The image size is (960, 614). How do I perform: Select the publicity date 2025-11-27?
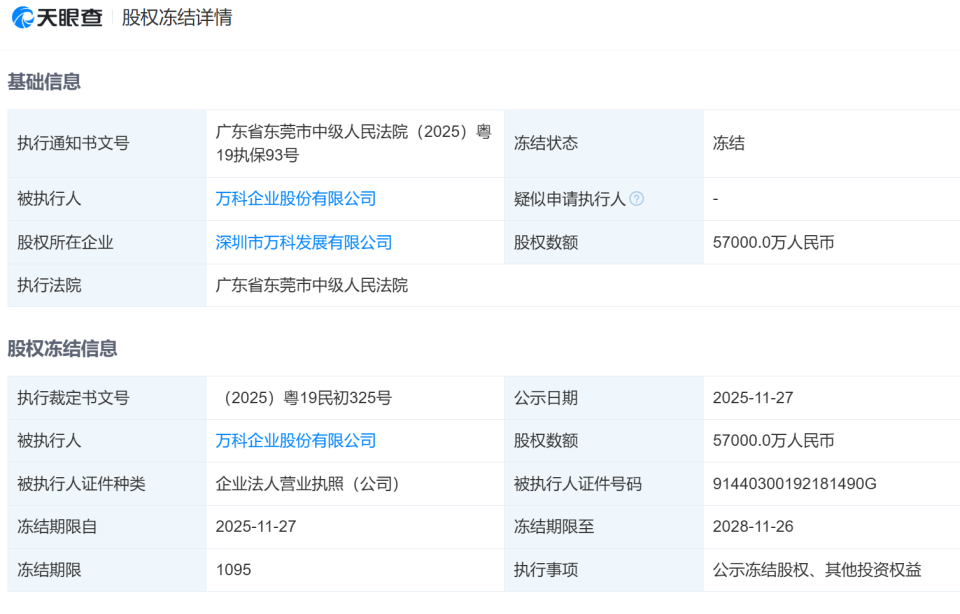point(753,397)
